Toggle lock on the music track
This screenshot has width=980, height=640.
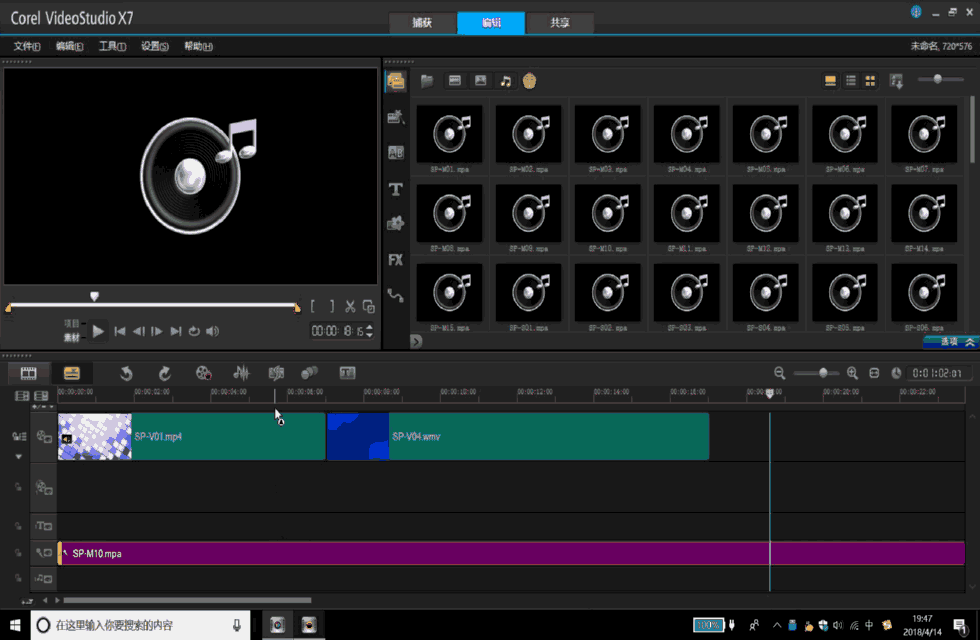point(18,579)
